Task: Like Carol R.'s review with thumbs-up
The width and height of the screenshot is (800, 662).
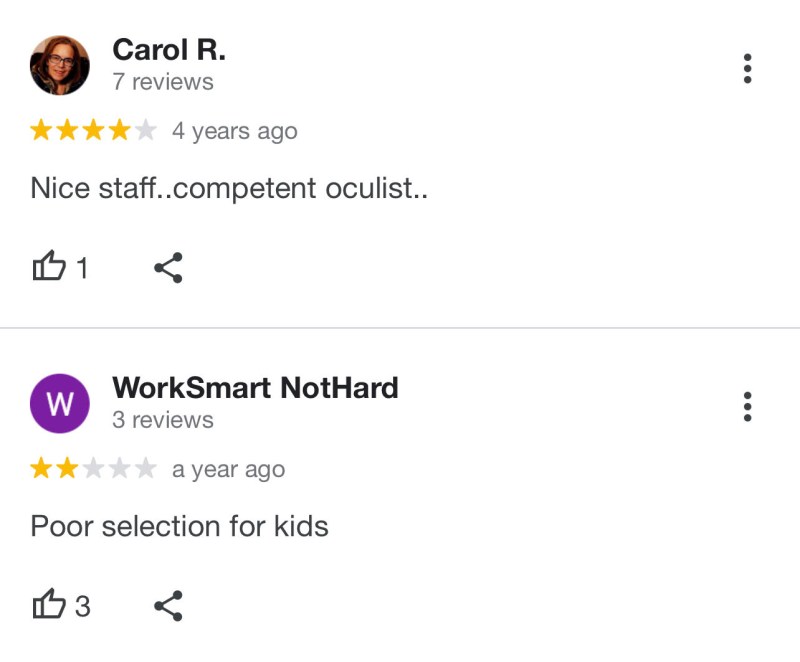Action: pyautogui.click(x=50, y=267)
